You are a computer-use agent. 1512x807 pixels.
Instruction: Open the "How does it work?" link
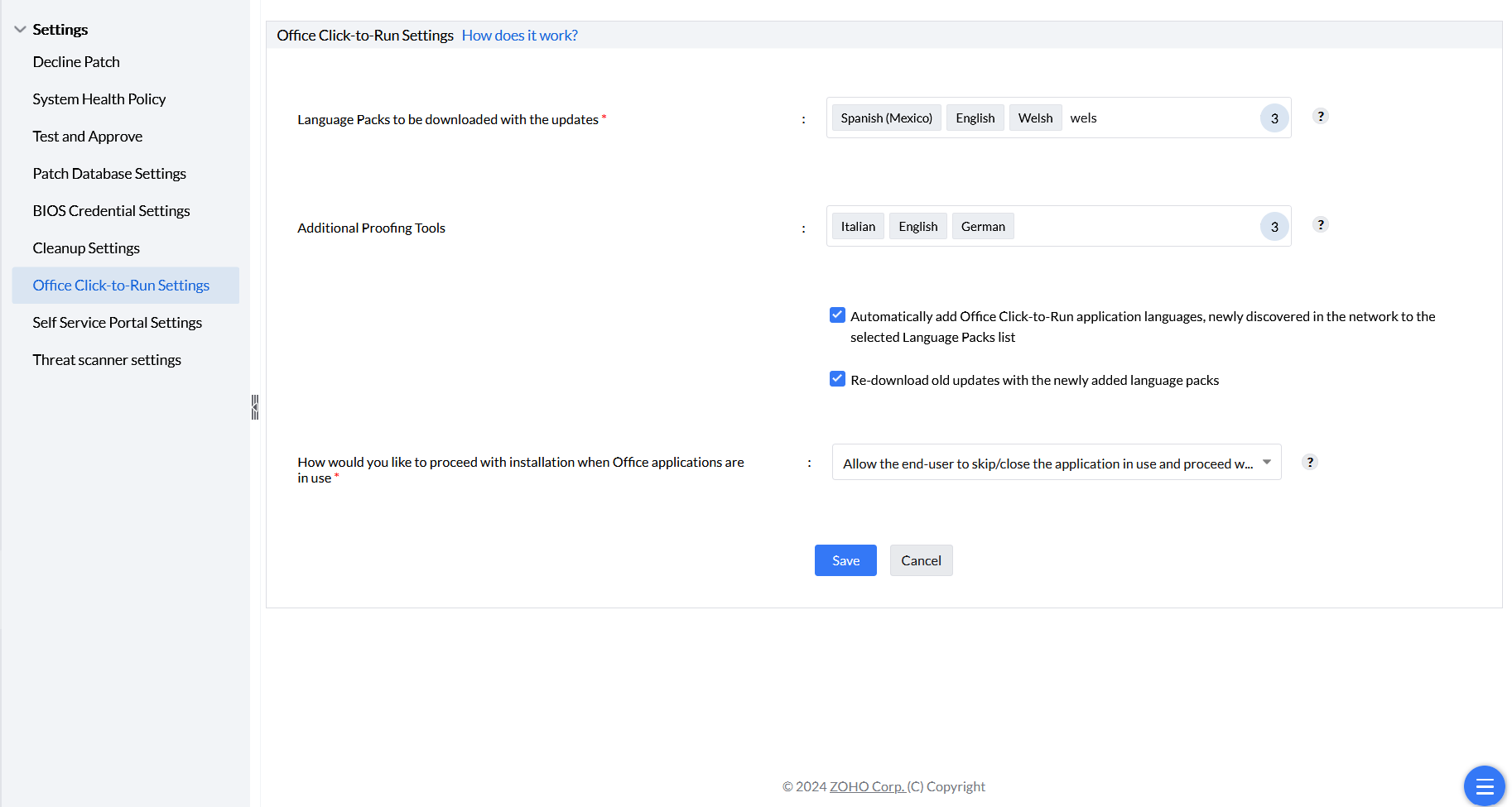[x=519, y=35]
